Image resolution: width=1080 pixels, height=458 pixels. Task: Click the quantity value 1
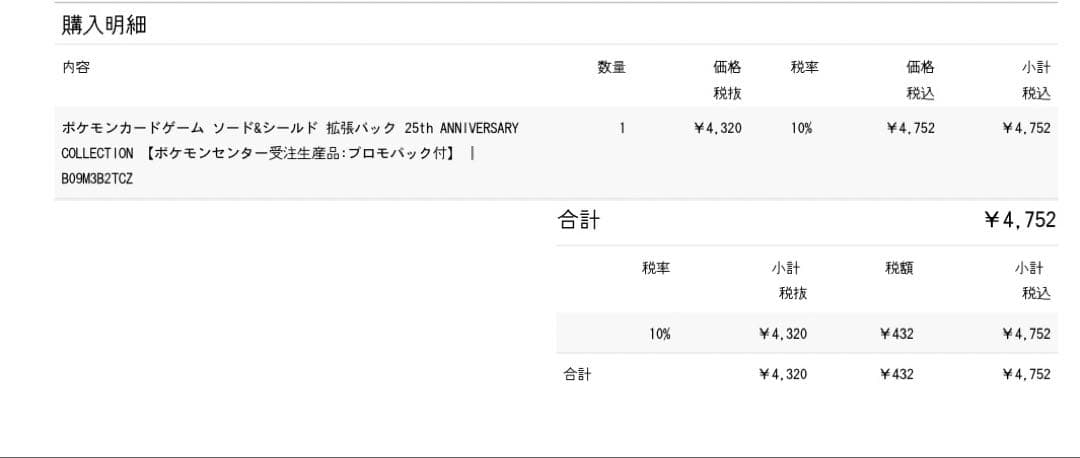(622, 128)
